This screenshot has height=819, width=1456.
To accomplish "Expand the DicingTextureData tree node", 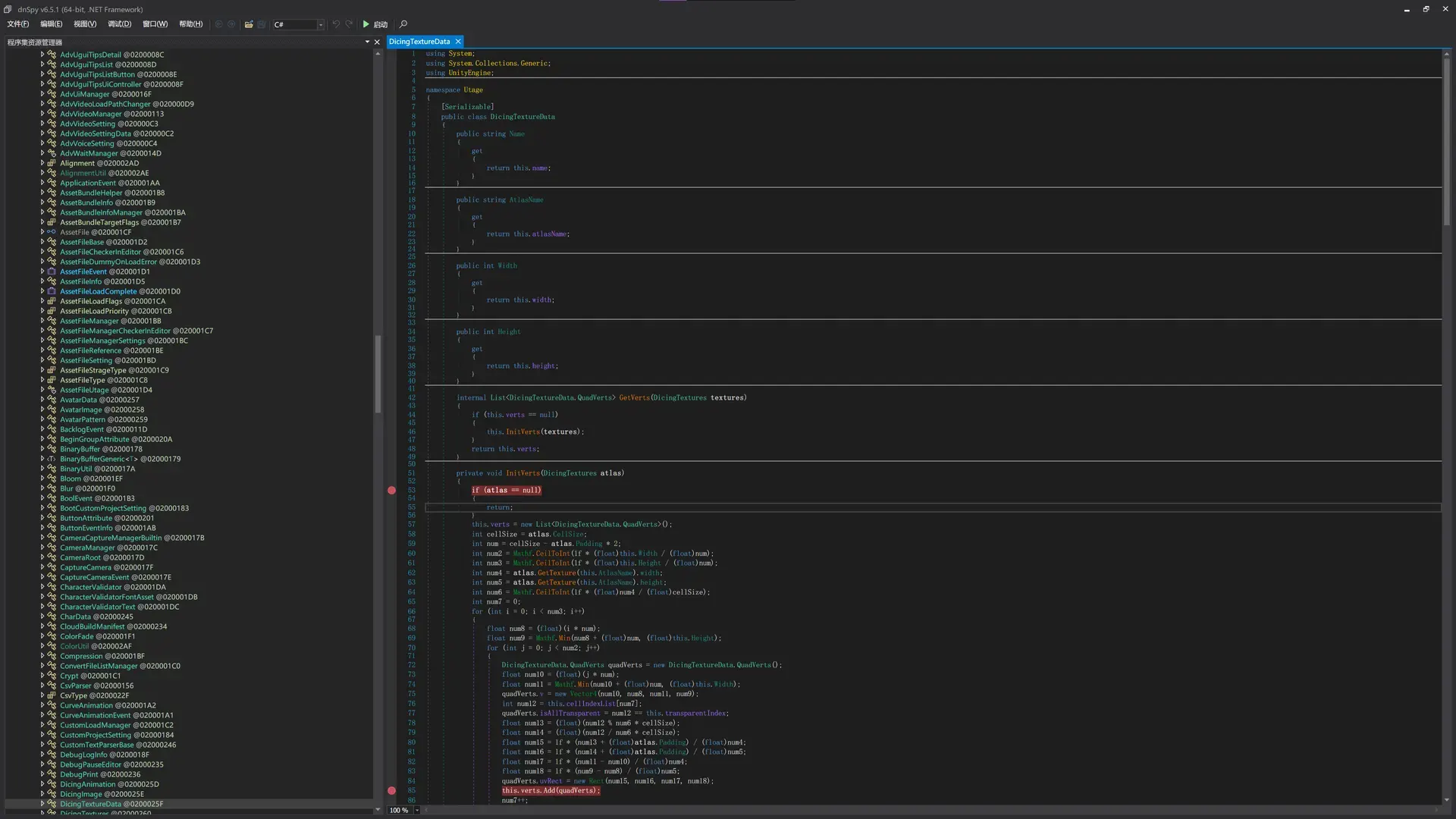I will coord(42,804).
